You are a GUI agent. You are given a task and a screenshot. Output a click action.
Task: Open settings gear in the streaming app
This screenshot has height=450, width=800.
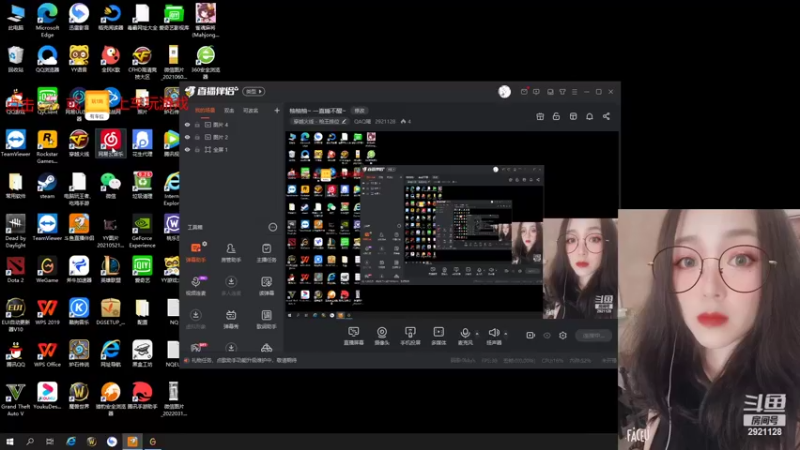pyautogui.click(x=563, y=335)
